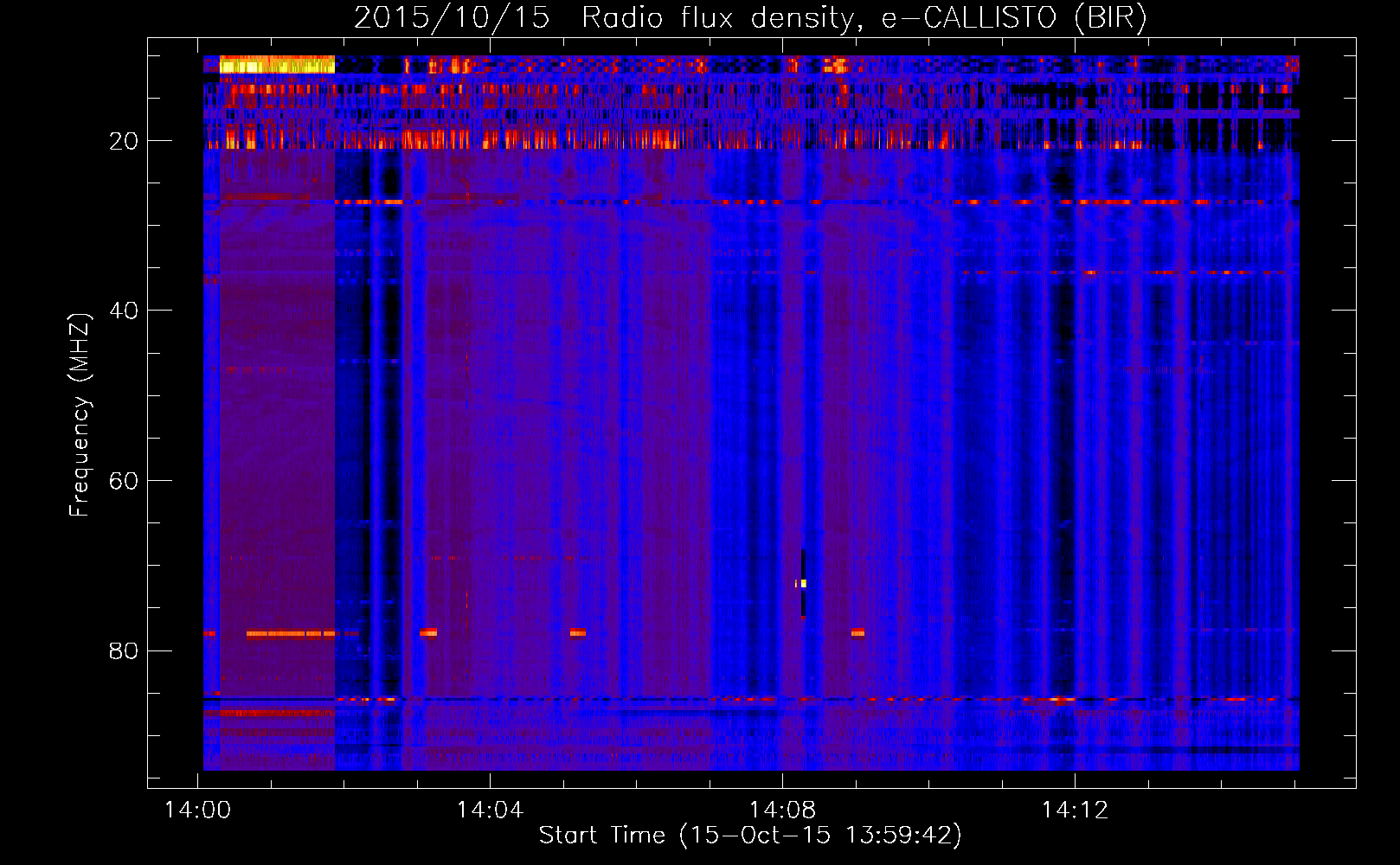
Task: Click the 14:04 time tick label
Action: (491, 811)
